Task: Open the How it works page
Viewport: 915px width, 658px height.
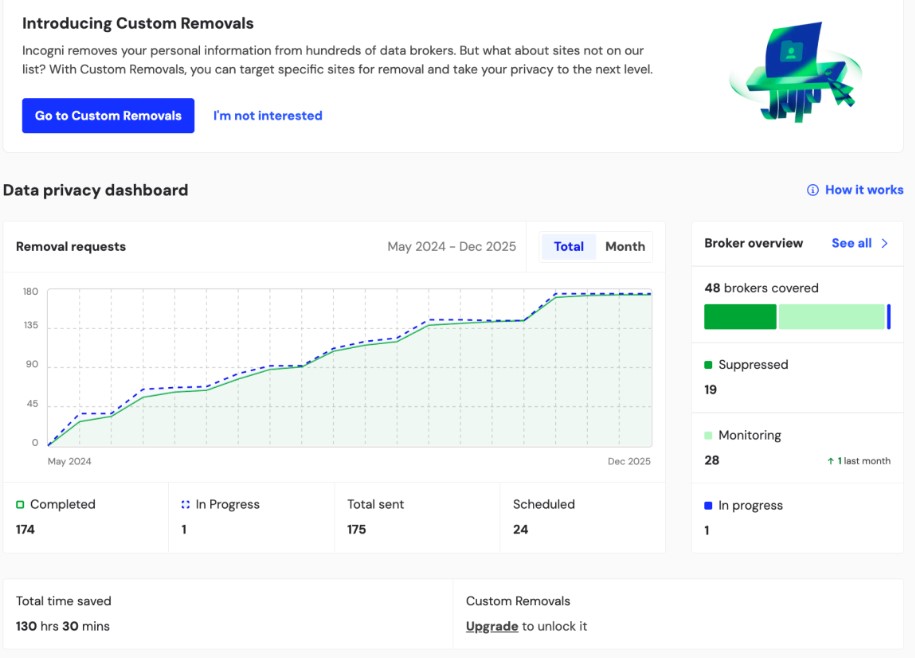Action: 864,189
